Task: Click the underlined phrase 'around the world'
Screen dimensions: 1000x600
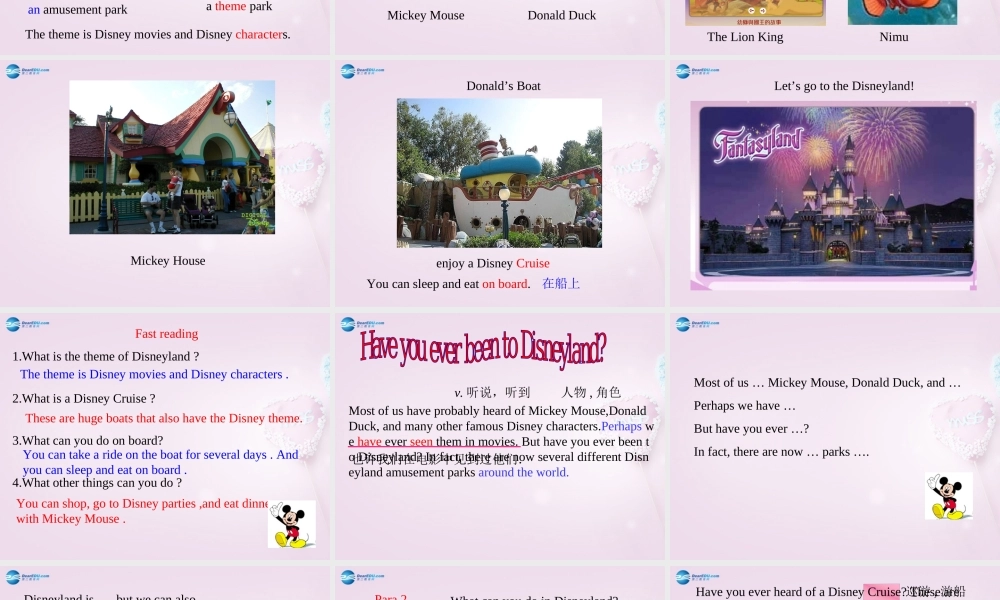Action: point(523,472)
